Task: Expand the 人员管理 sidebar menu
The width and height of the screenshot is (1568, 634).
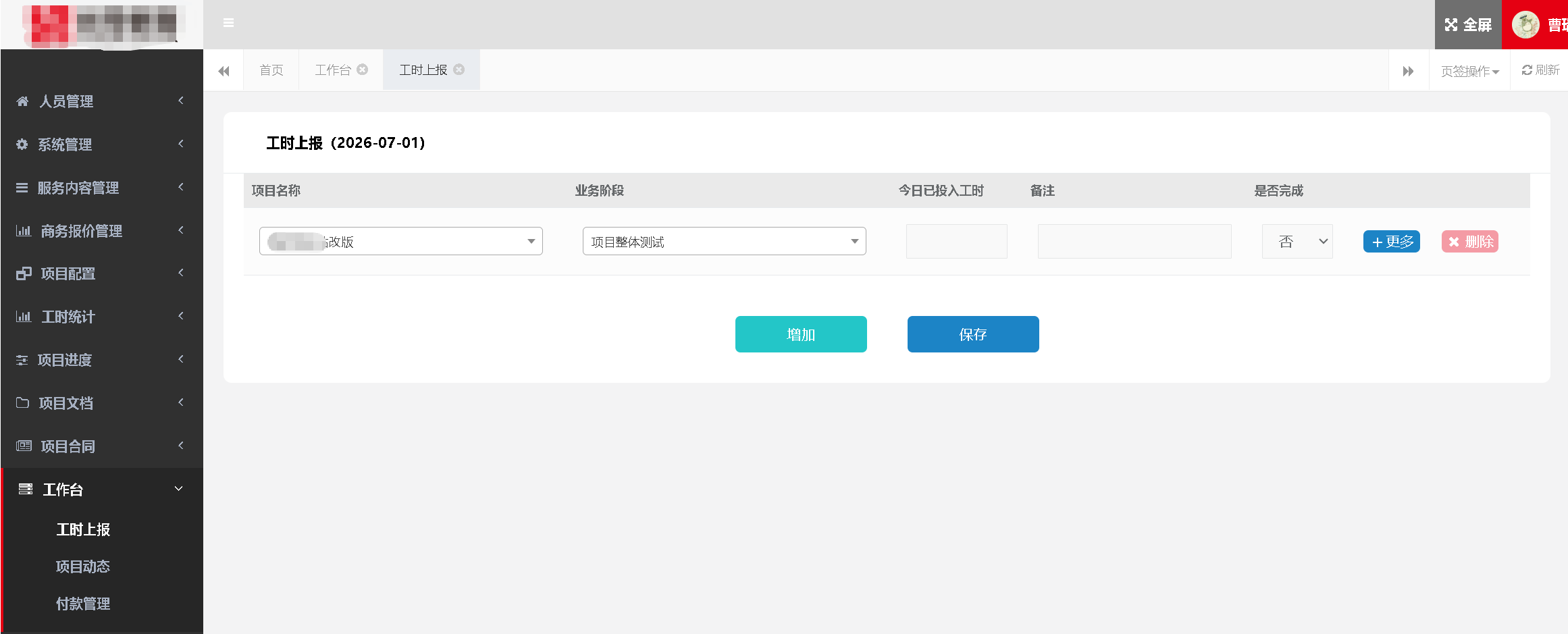Action: [x=101, y=101]
